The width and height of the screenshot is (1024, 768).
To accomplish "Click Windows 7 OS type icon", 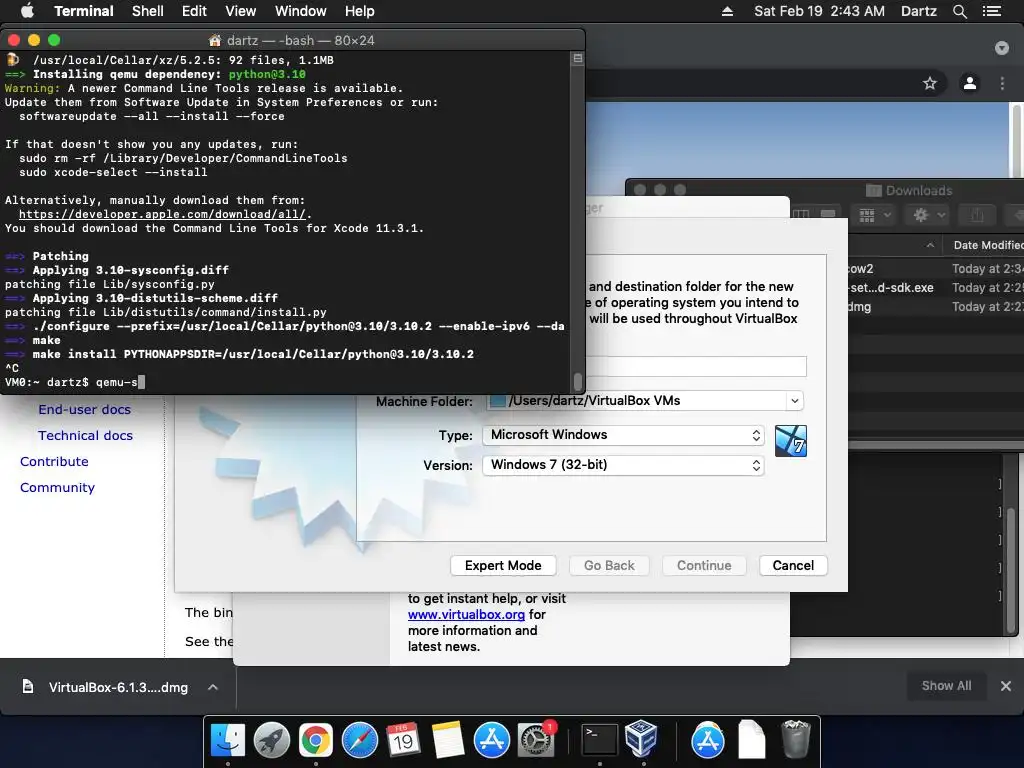I will [791, 441].
